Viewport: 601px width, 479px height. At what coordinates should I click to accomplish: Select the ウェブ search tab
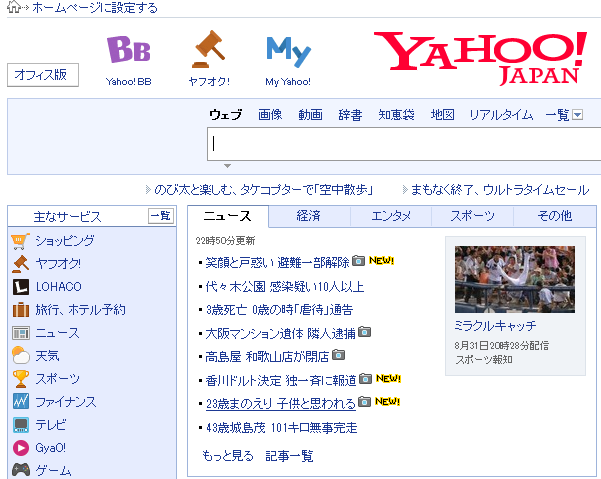coord(226,115)
